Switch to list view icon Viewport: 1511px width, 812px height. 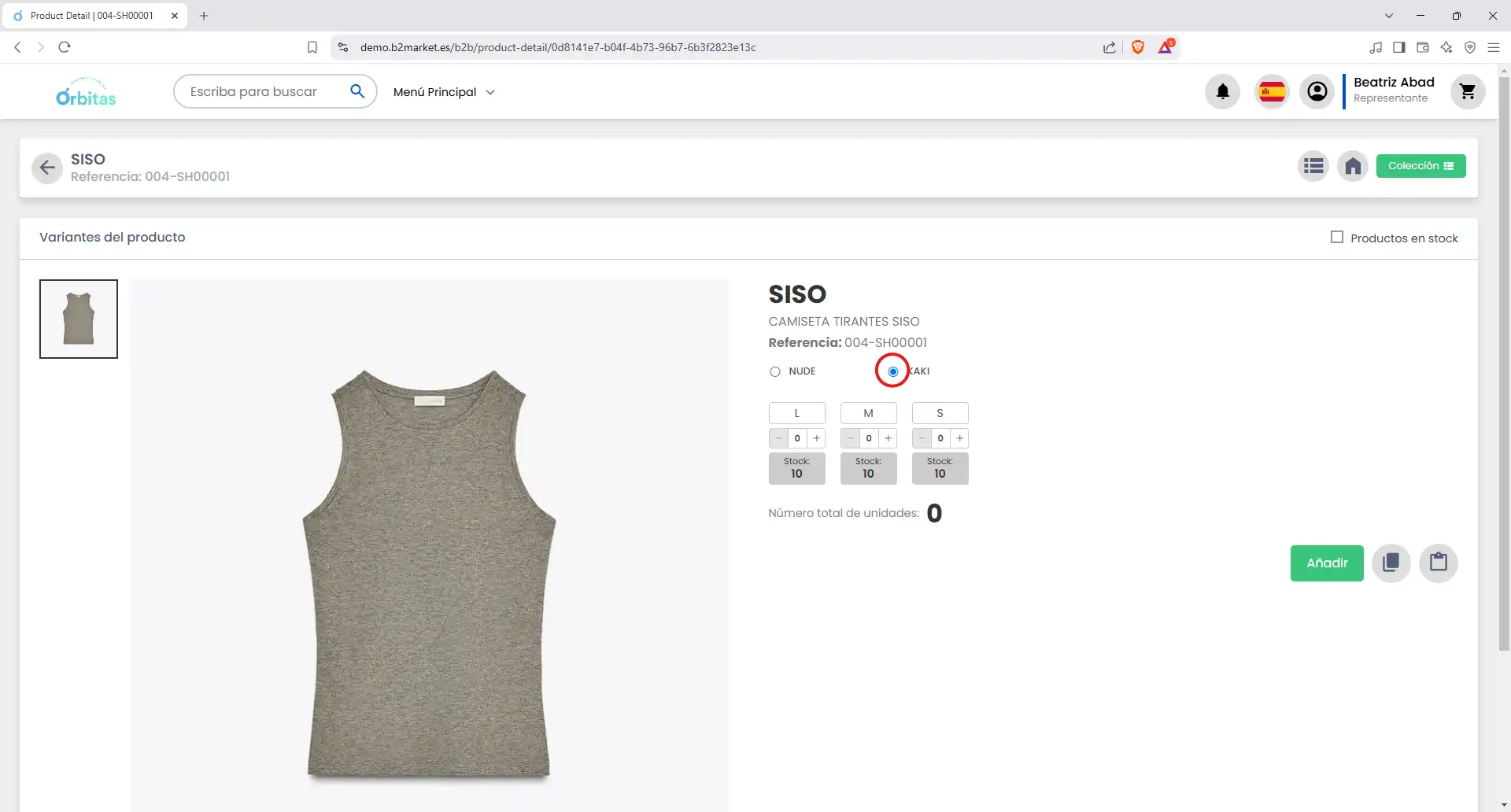coord(1313,166)
